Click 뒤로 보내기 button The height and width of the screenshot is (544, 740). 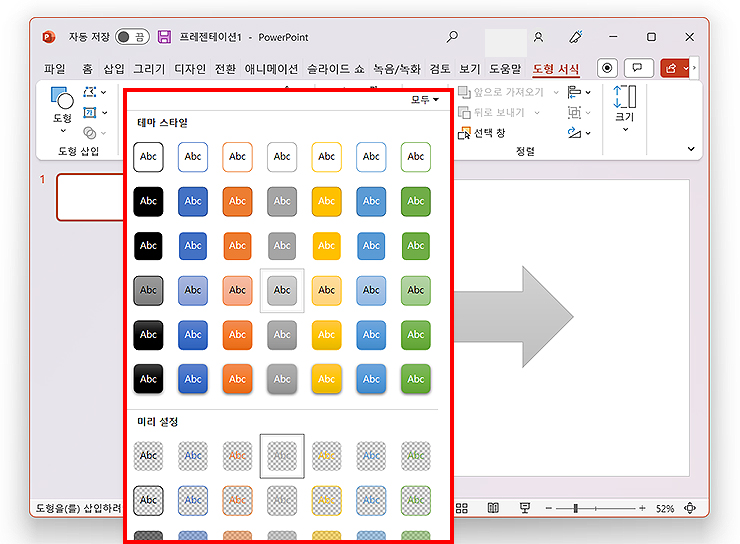[492, 112]
